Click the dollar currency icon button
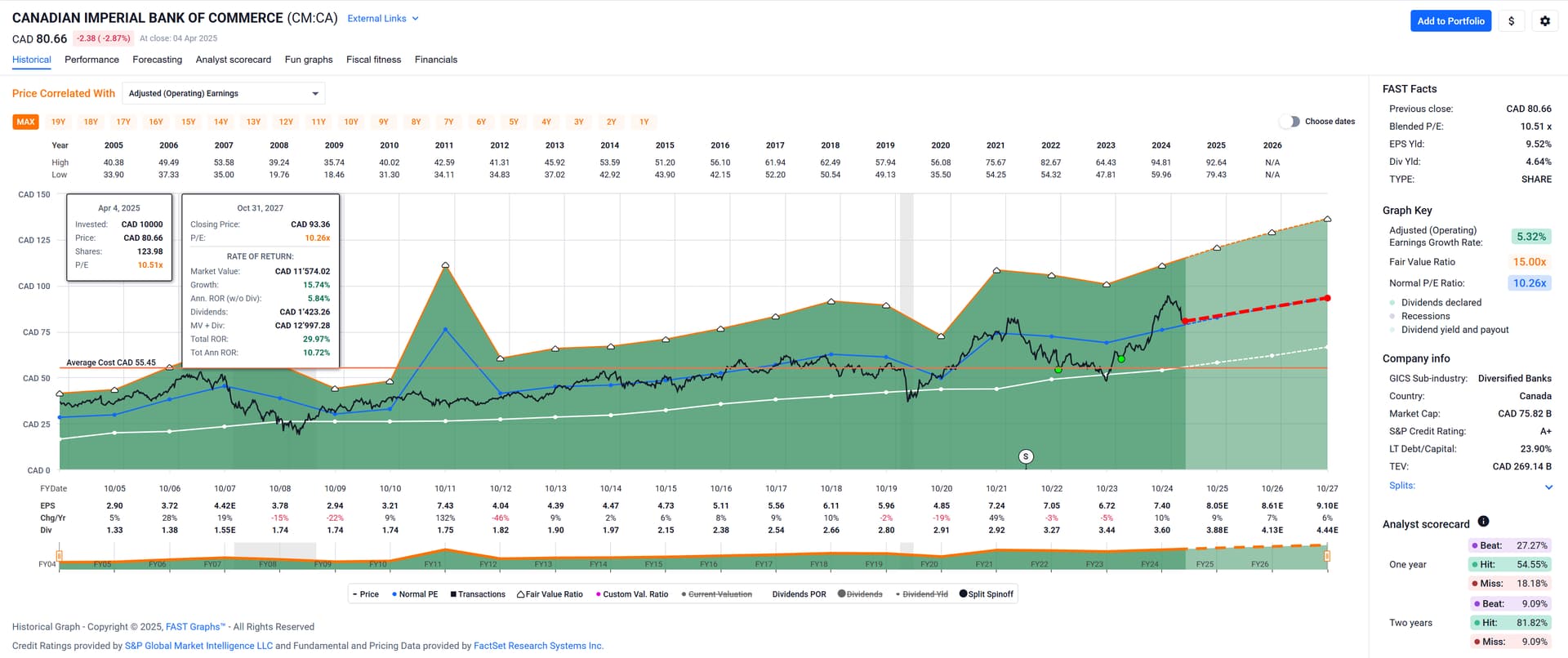The width and height of the screenshot is (1568, 658). [x=1511, y=21]
